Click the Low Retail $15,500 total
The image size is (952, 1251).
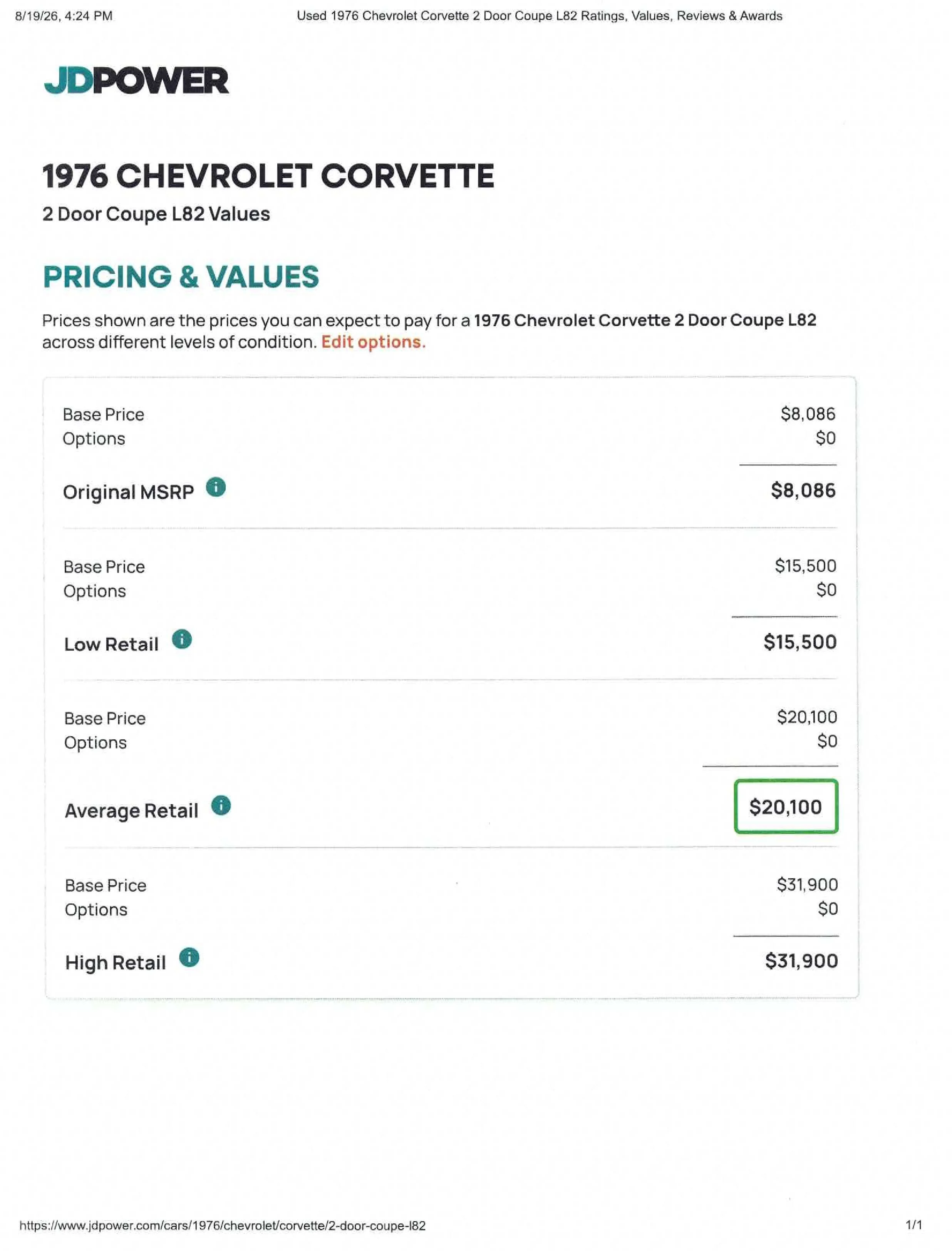[799, 642]
